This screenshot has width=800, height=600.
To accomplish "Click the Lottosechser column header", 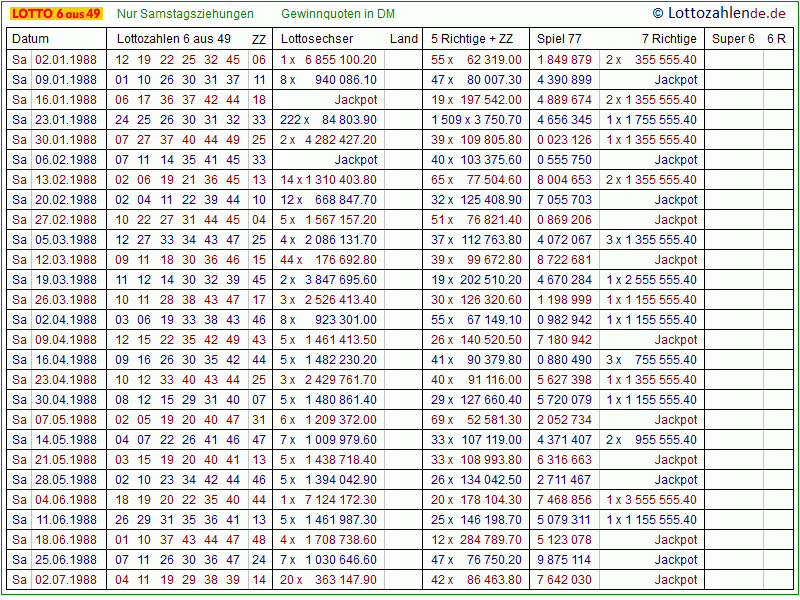I will 317,39.
